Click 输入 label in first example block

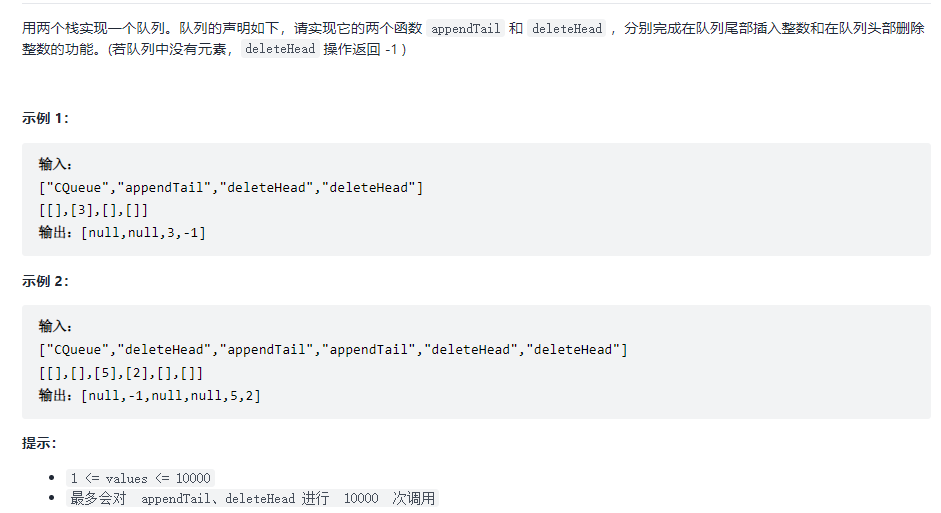click(x=56, y=165)
